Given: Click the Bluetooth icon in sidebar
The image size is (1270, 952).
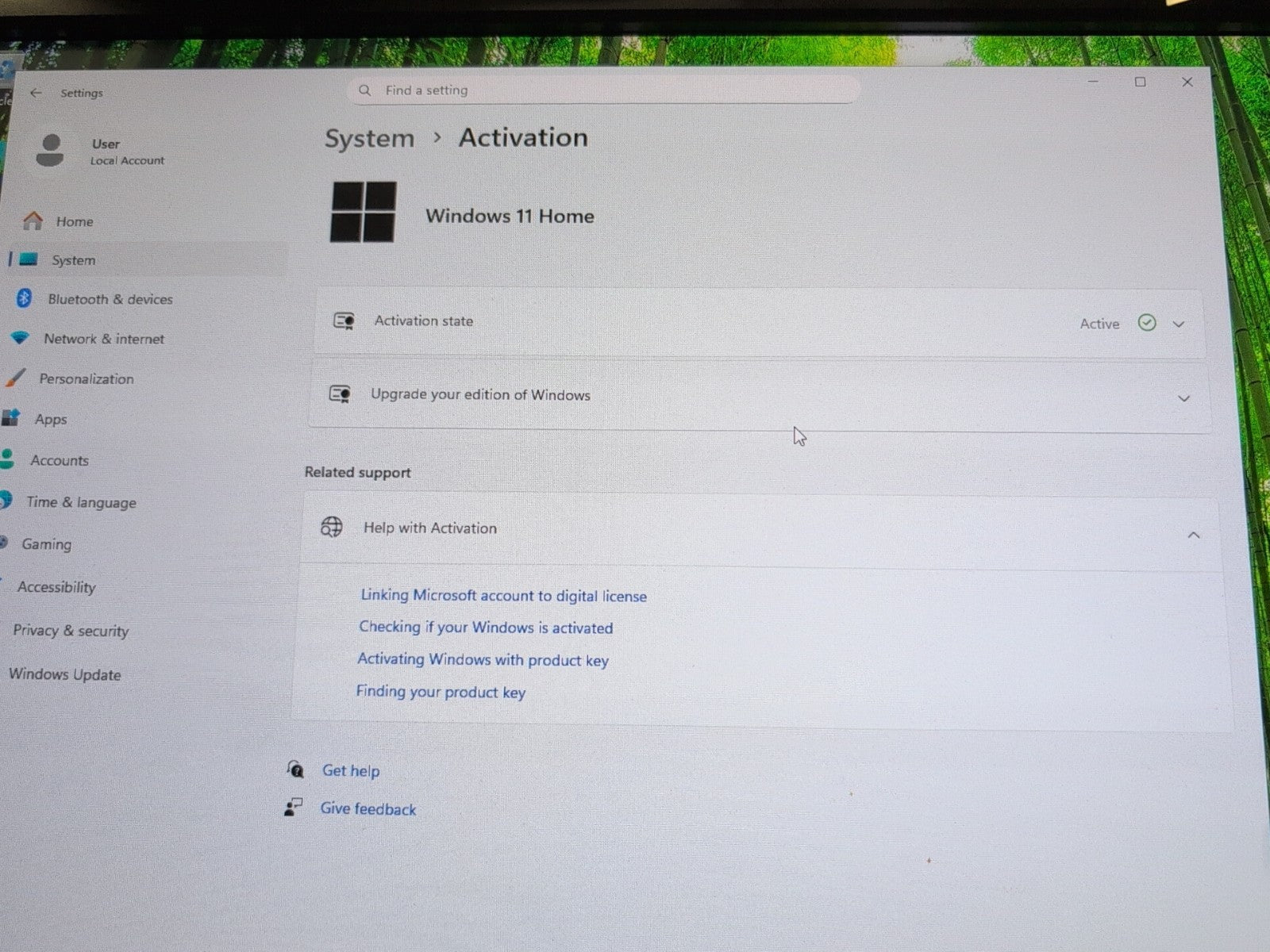Looking at the screenshot, I should (x=24, y=298).
